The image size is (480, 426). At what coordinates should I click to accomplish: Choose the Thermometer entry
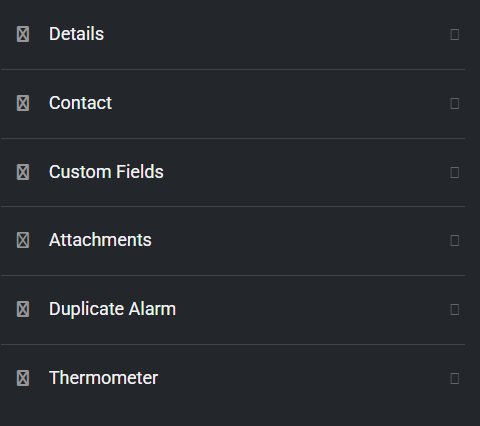click(103, 378)
